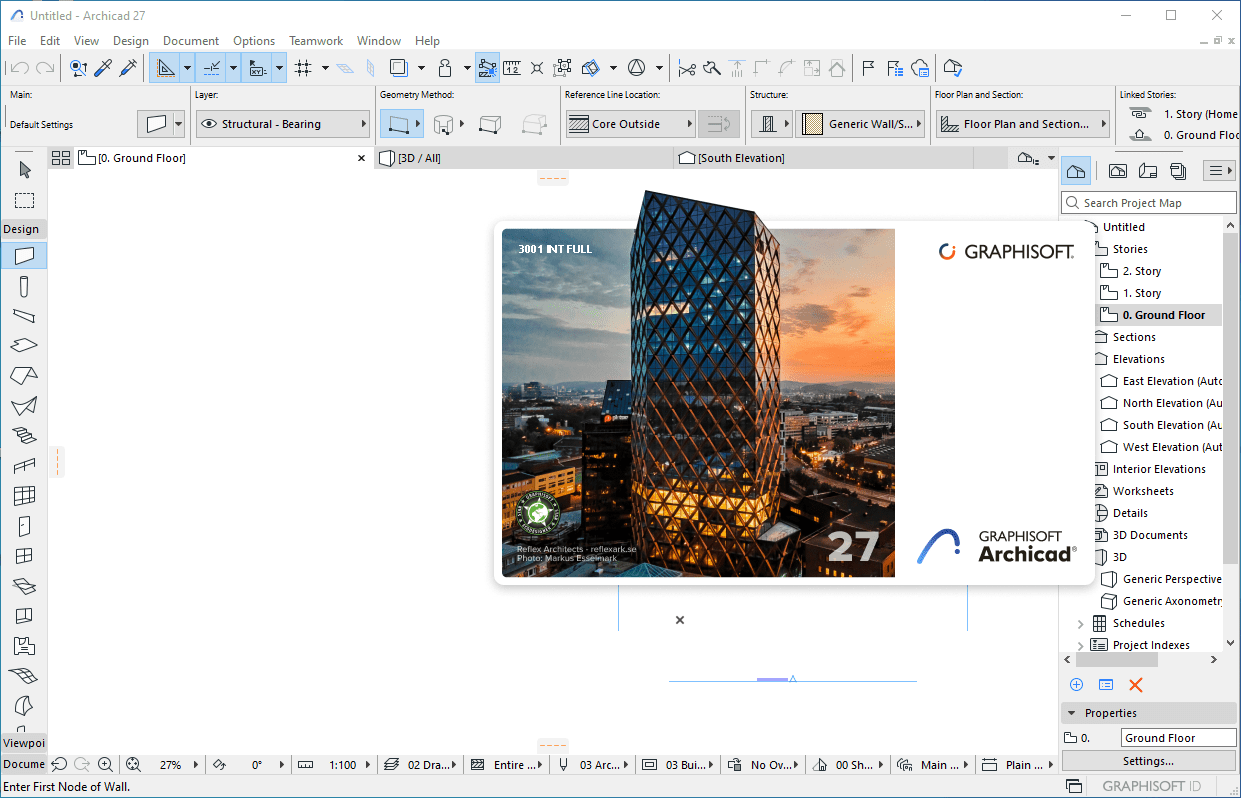Select the Door tool
The image size is (1241, 798).
coord(25,526)
